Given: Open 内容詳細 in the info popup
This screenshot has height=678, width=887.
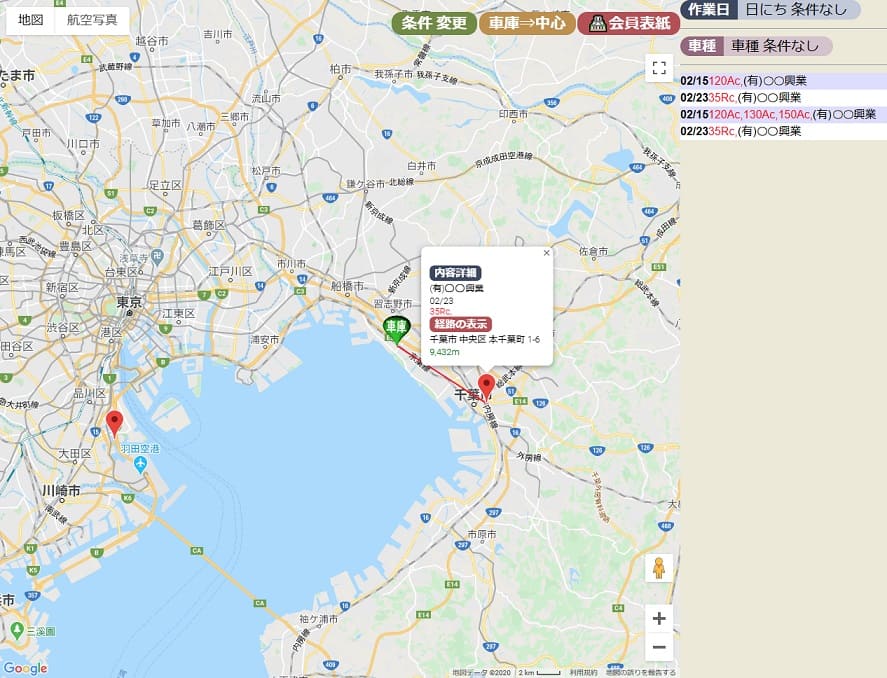Looking at the screenshot, I should click(x=455, y=273).
